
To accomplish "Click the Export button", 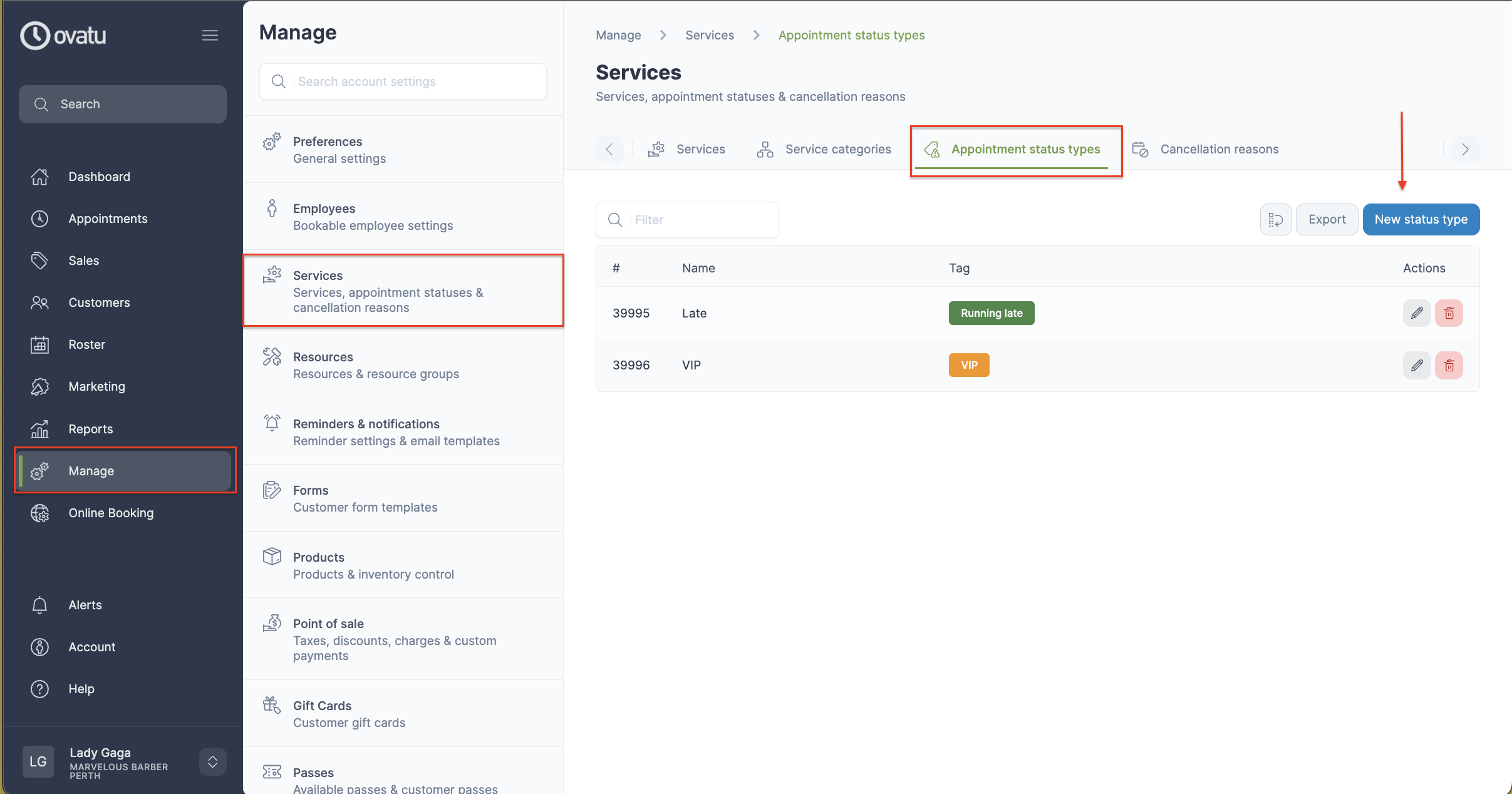I will [x=1326, y=219].
